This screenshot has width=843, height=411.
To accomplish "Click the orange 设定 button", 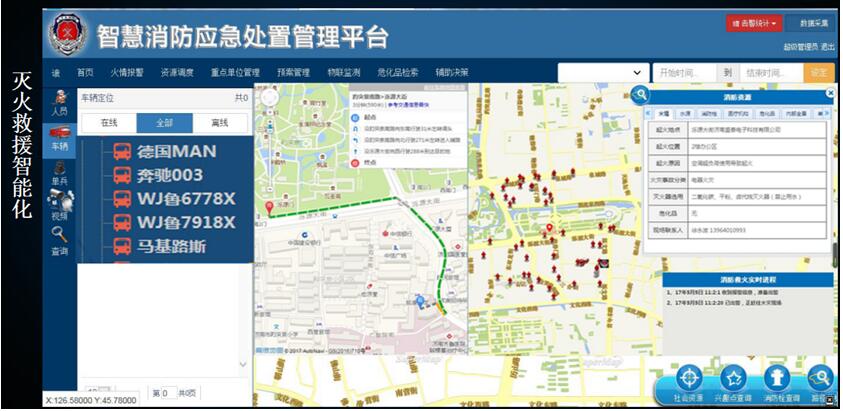I will tap(819, 73).
